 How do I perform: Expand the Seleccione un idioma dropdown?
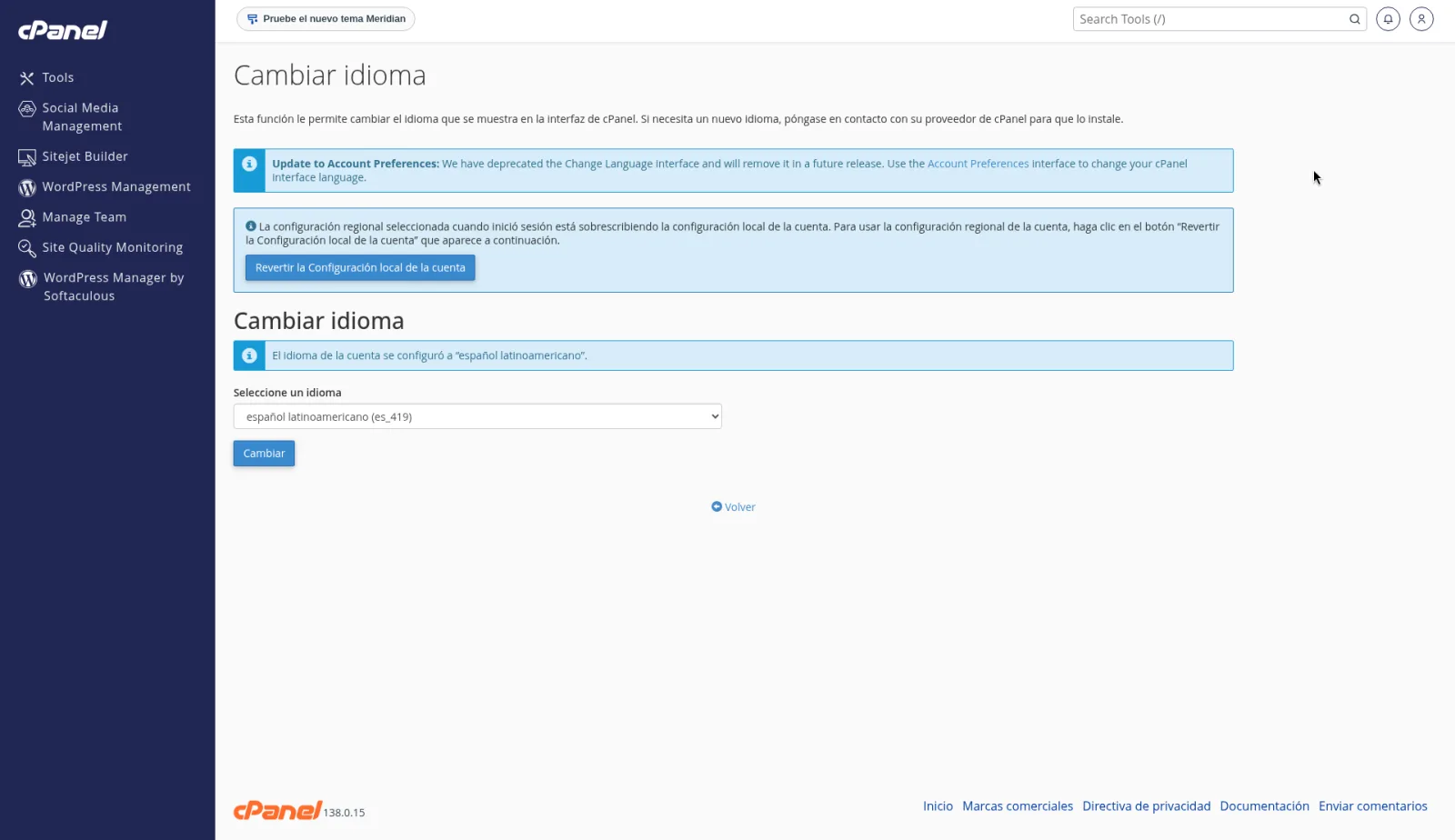[x=477, y=416]
